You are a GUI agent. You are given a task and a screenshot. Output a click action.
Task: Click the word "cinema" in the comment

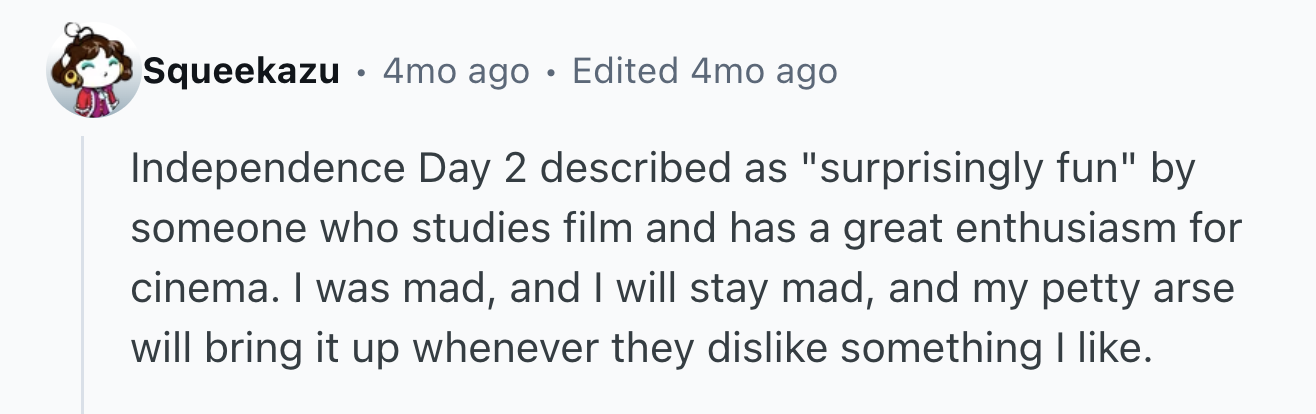pos(194,290)
